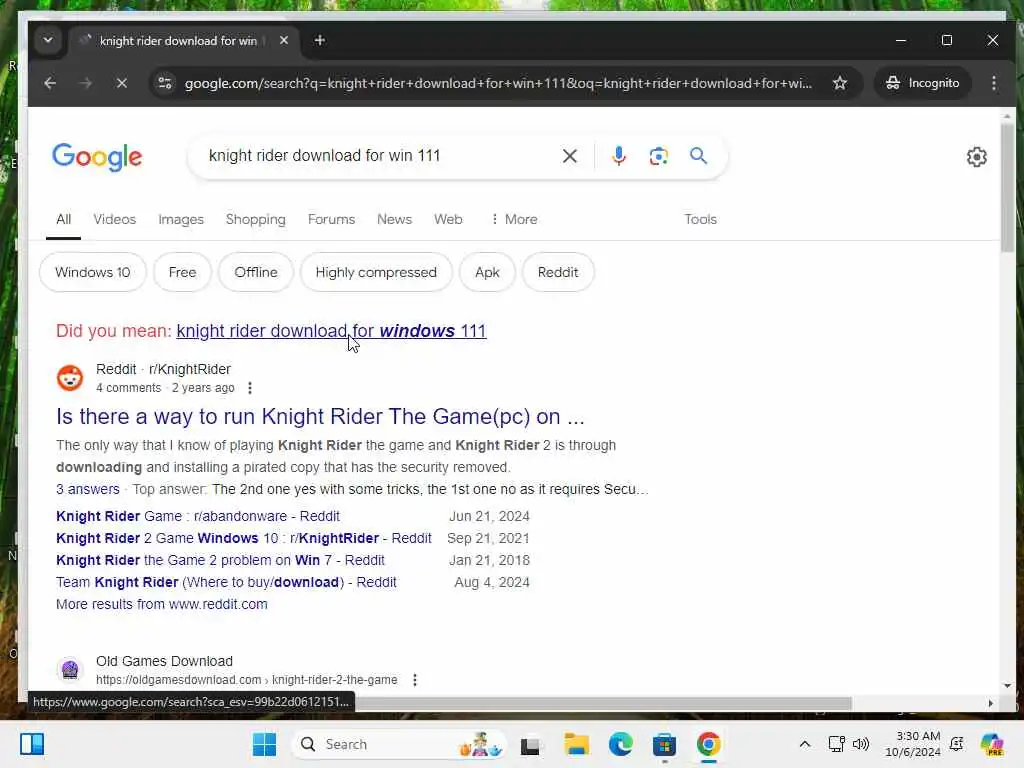Open Chrome three-dot menu
Screen dimensions: 1024x768
point(993,83)
